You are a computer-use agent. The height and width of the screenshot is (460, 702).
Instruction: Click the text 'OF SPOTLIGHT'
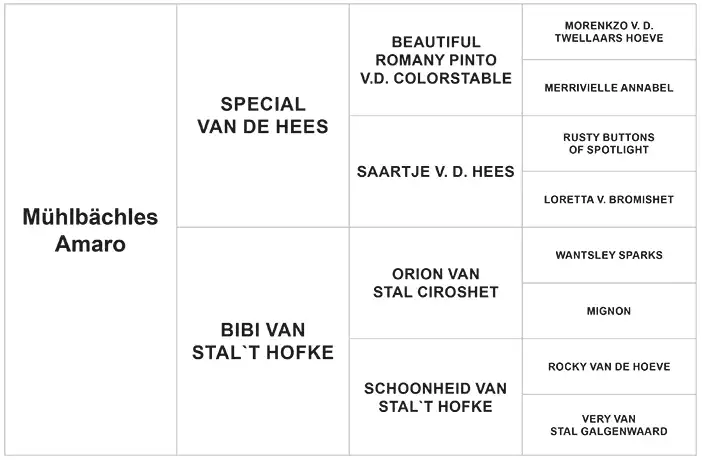[x=609, y=150]
